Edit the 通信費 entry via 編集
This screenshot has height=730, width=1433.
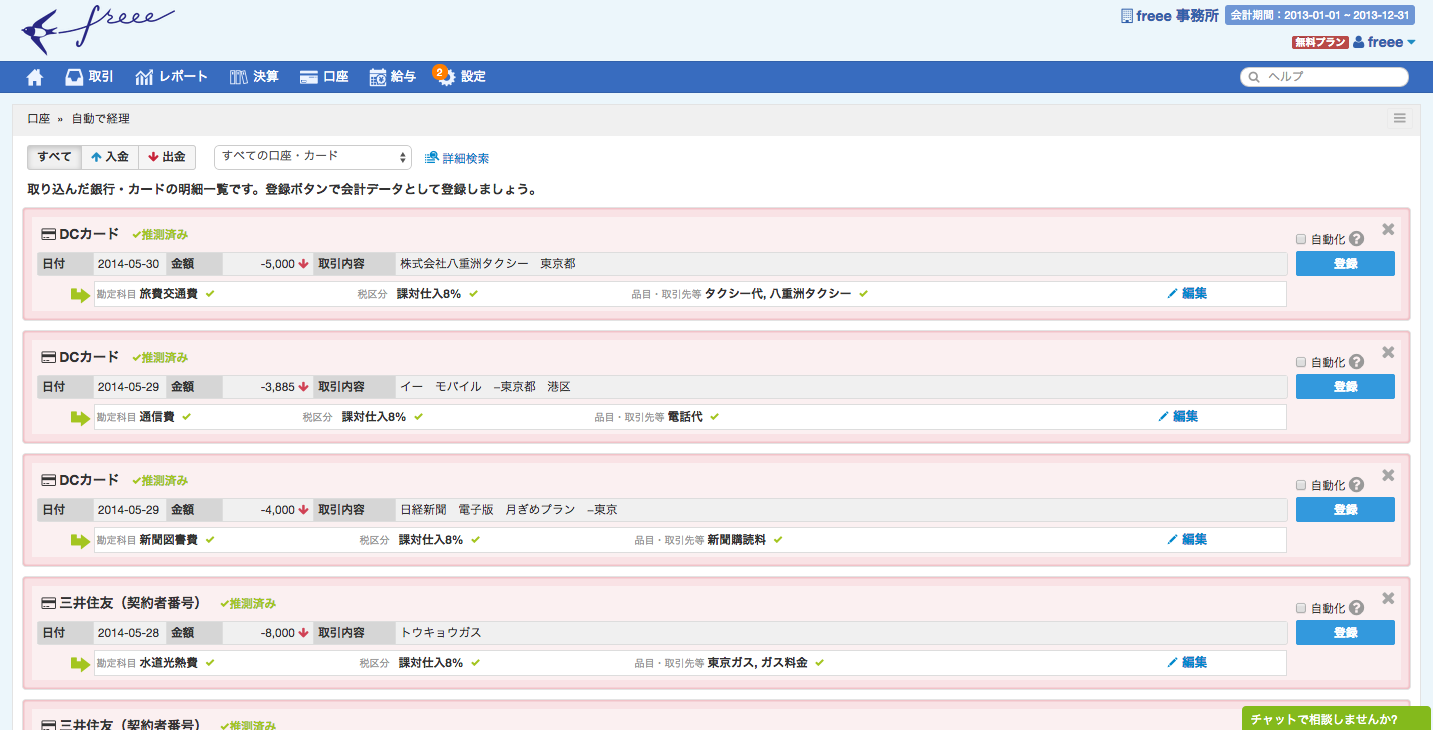(1178, 417)
